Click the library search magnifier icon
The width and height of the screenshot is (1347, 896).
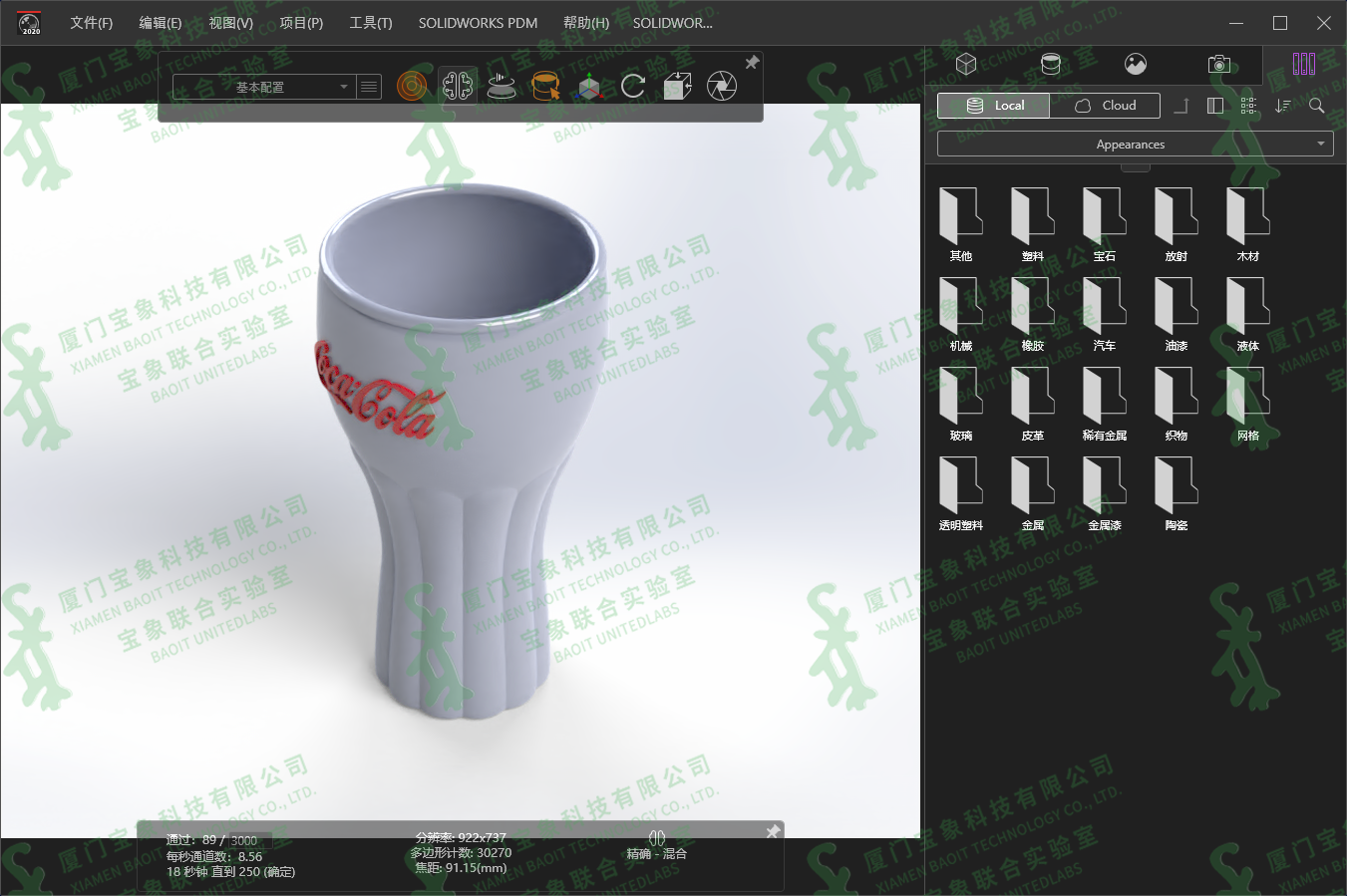click(1317, 106)
